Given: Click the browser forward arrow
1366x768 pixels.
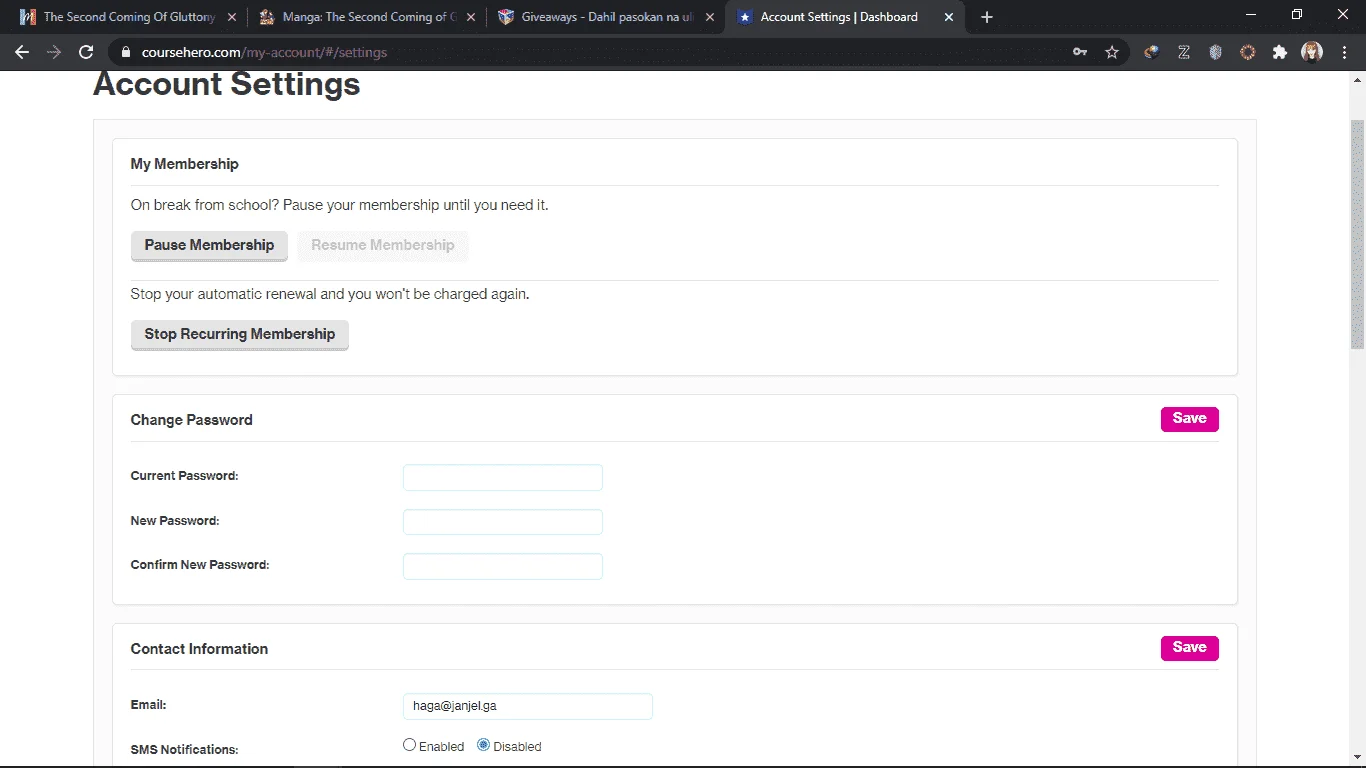Looking at the screenshot, I should tap(54, 52).
